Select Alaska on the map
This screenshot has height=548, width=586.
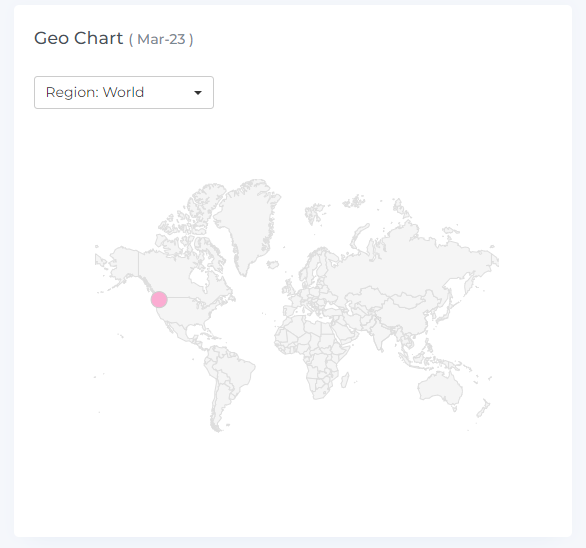[125, 262]
